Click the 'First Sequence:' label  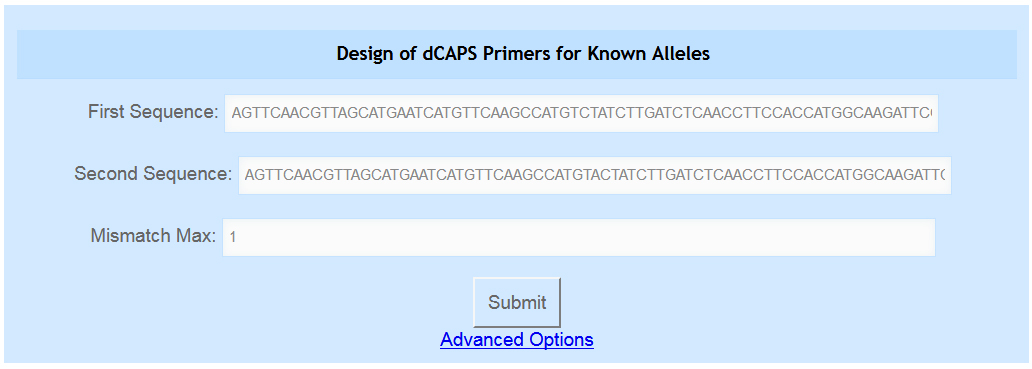pyautogui.click(x=153, y=112)
